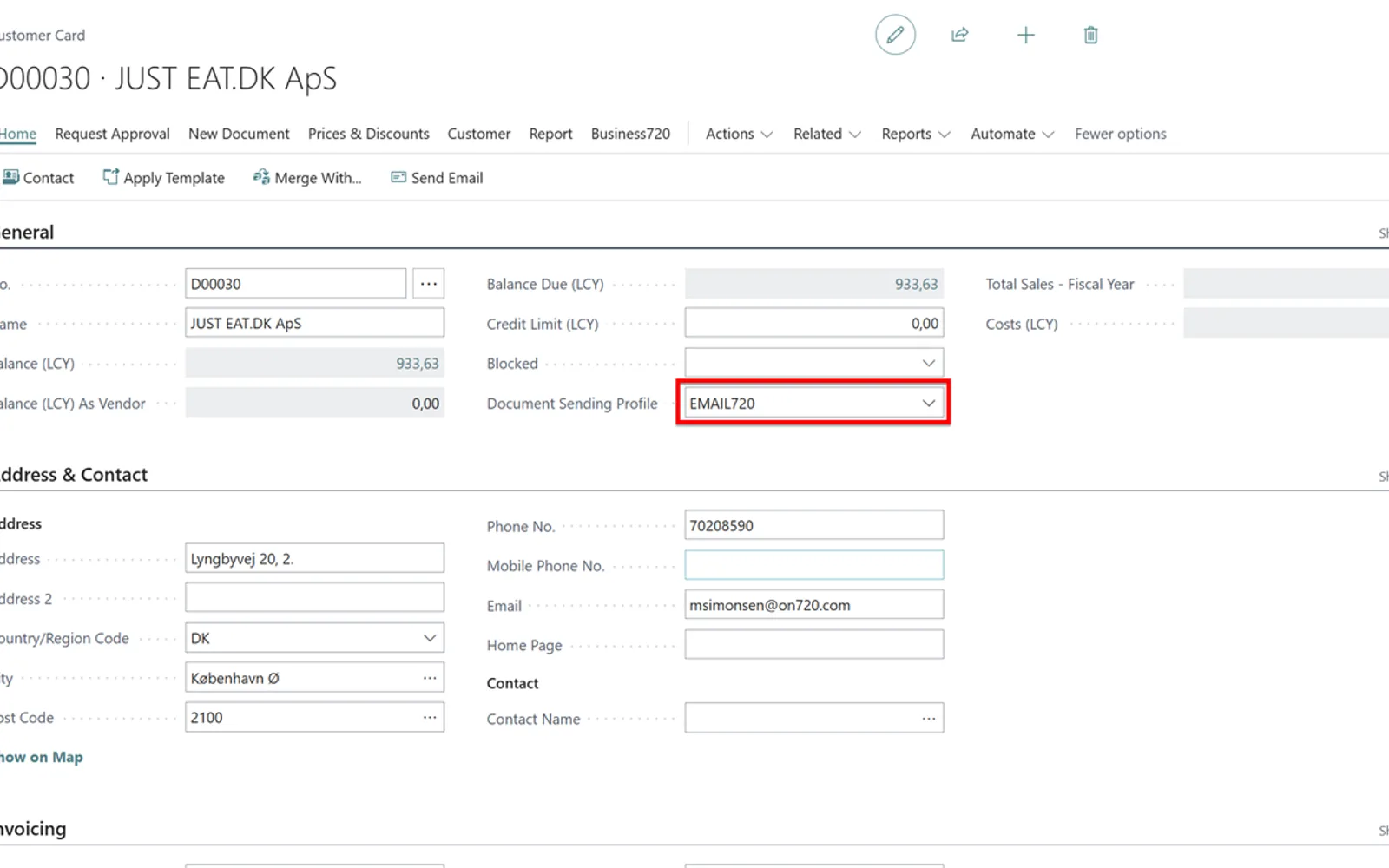Click Apply Template
This screenshot has width=1389, height=868.
pos(163,178)
